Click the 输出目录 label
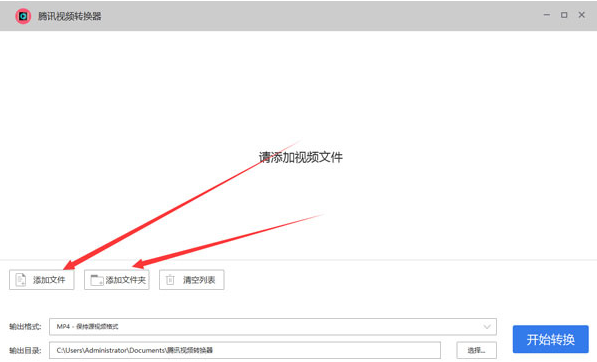Screen dimensions: 597x362 tap(25, 350)
